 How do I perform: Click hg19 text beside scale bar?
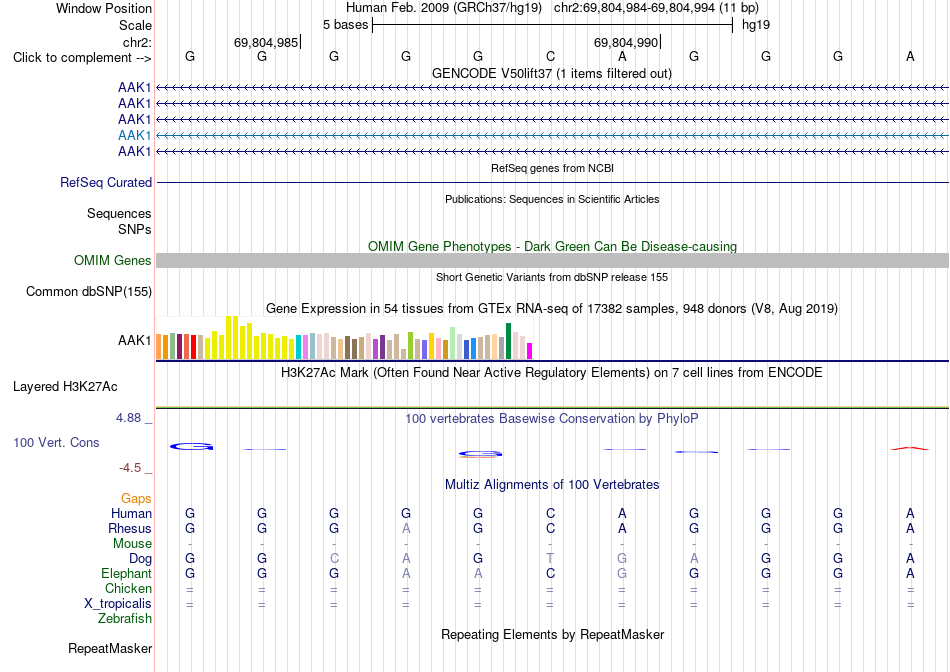coord(756,25)
